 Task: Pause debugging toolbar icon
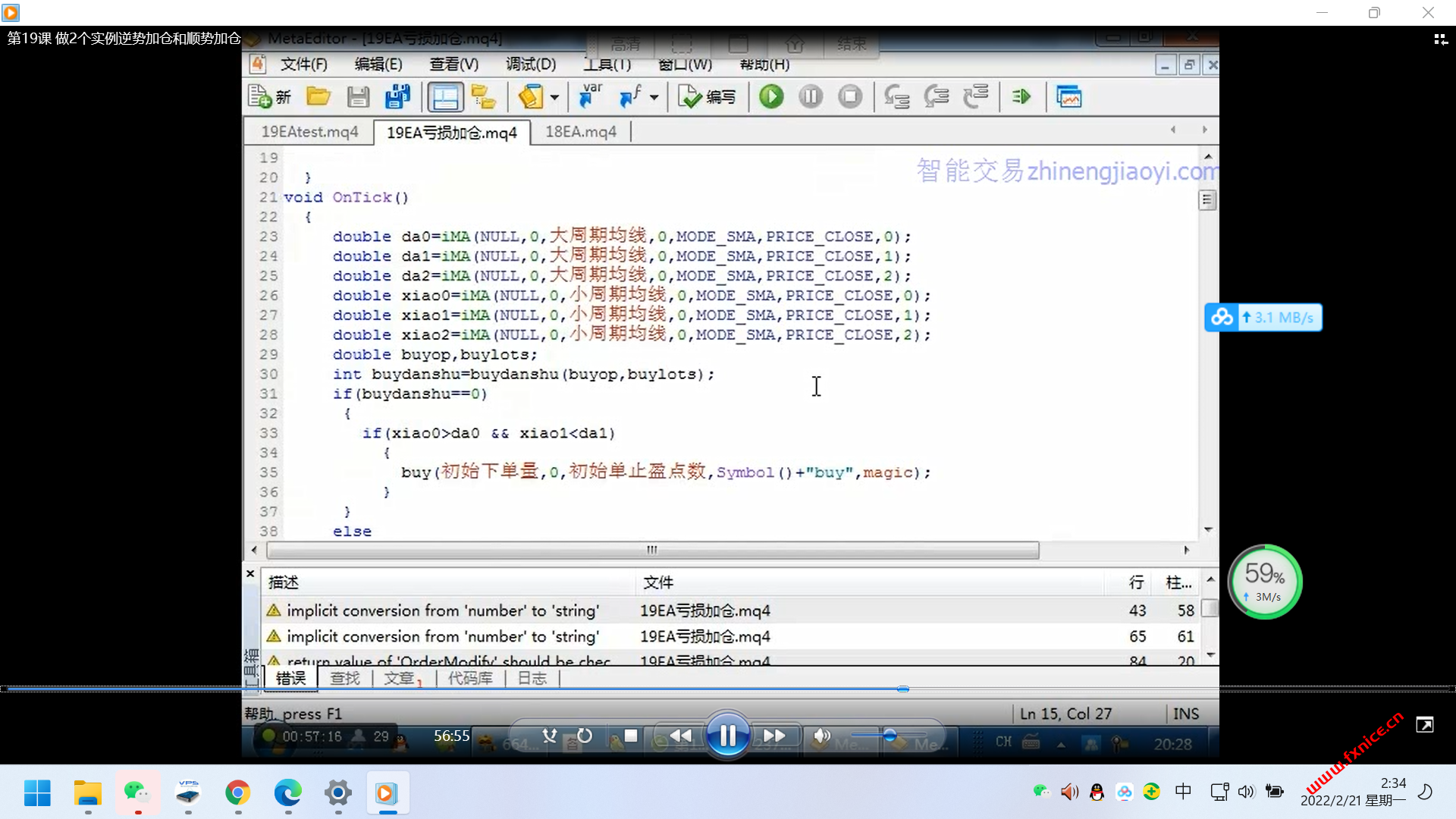coord(811,97)
